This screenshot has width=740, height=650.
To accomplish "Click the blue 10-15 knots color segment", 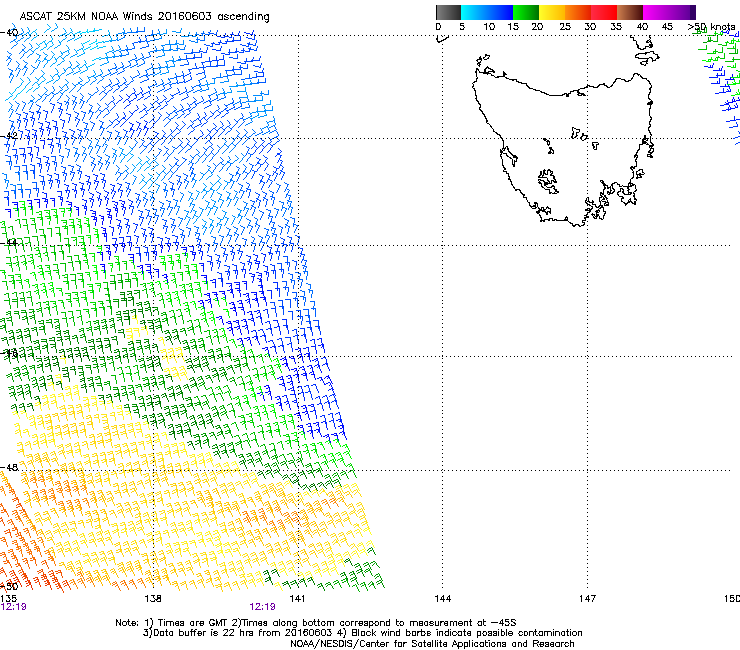I will pyautogui.click(x=500, y=12).
